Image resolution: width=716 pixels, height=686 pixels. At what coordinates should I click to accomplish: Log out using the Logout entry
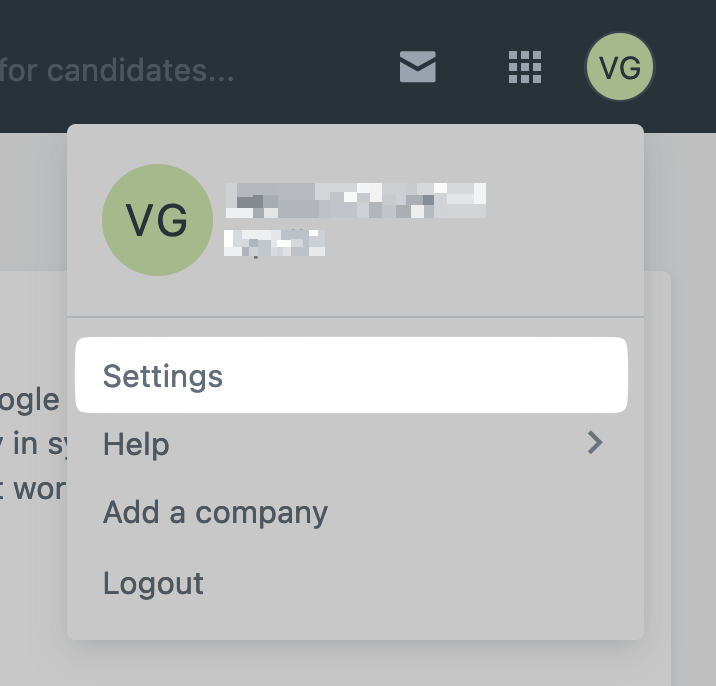pyautogui.click(x=153, y=583)
